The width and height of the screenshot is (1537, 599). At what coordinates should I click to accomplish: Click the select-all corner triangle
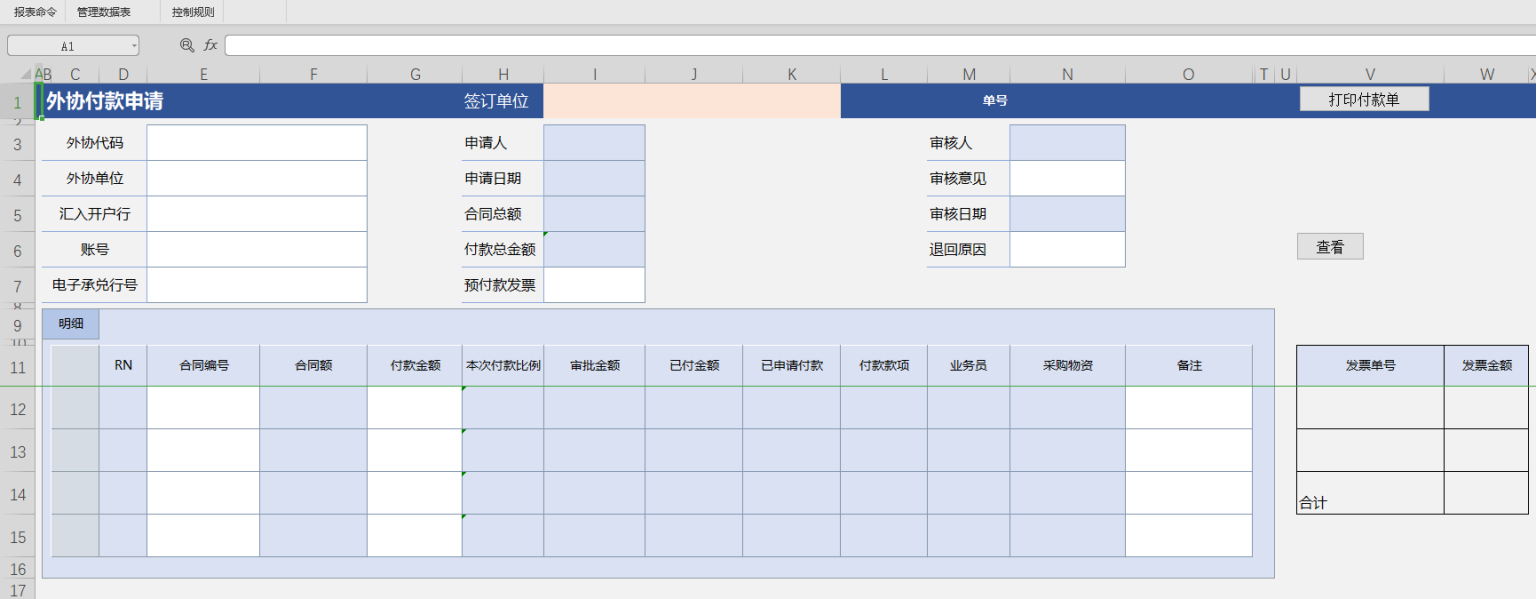pyautogui.click(x=18, y=74)
